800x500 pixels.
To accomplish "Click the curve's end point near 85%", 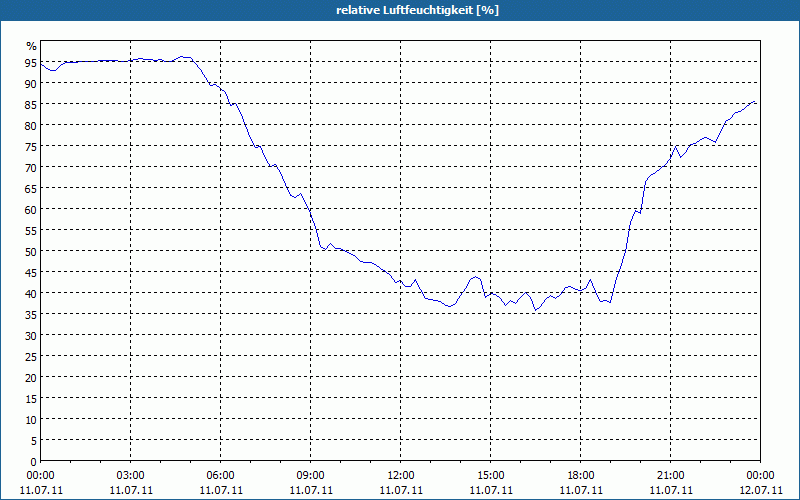I will coord(754,102).
